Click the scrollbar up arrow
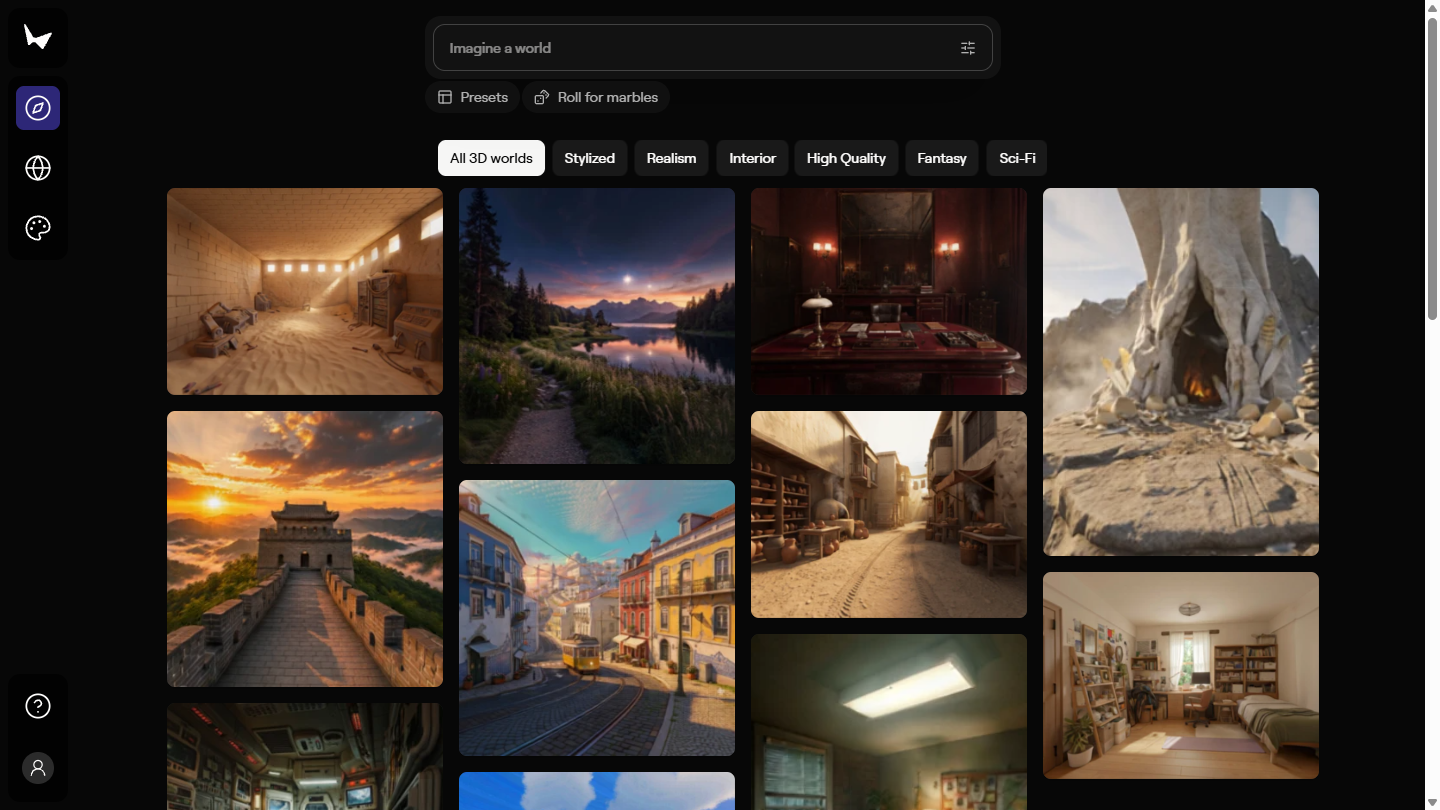1440x810 pixels. tap(1432, 8)
